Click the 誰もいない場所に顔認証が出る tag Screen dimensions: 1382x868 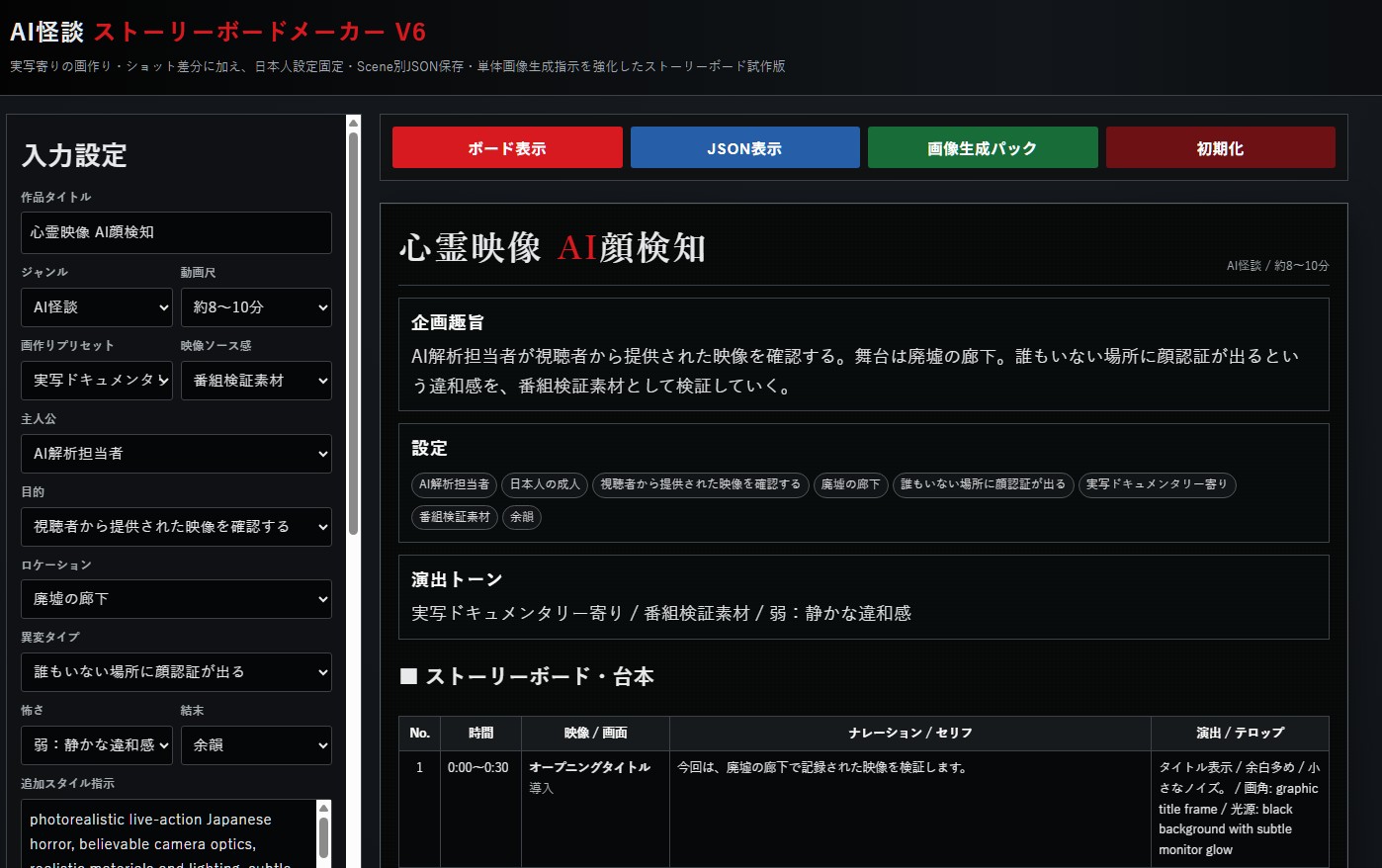pyautogui.click(x=984, y=484)
